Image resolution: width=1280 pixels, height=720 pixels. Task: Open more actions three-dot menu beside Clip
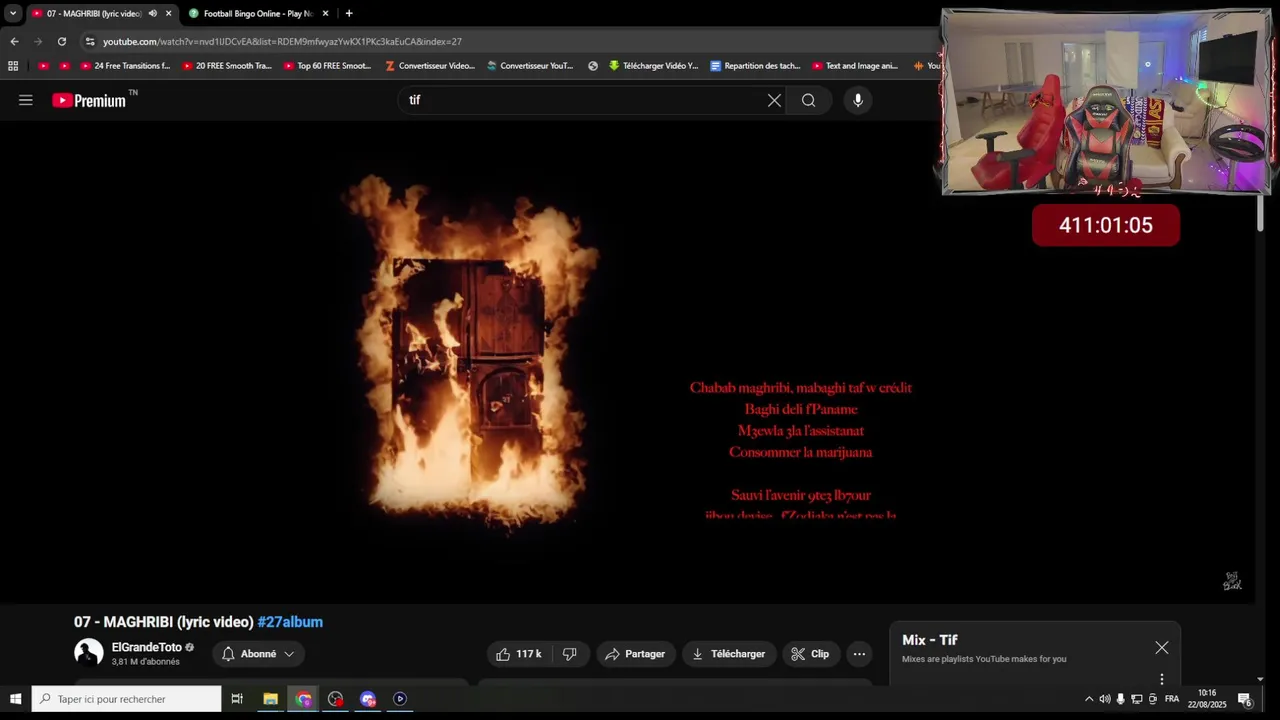pyautogui.click(x=859, y=654)
